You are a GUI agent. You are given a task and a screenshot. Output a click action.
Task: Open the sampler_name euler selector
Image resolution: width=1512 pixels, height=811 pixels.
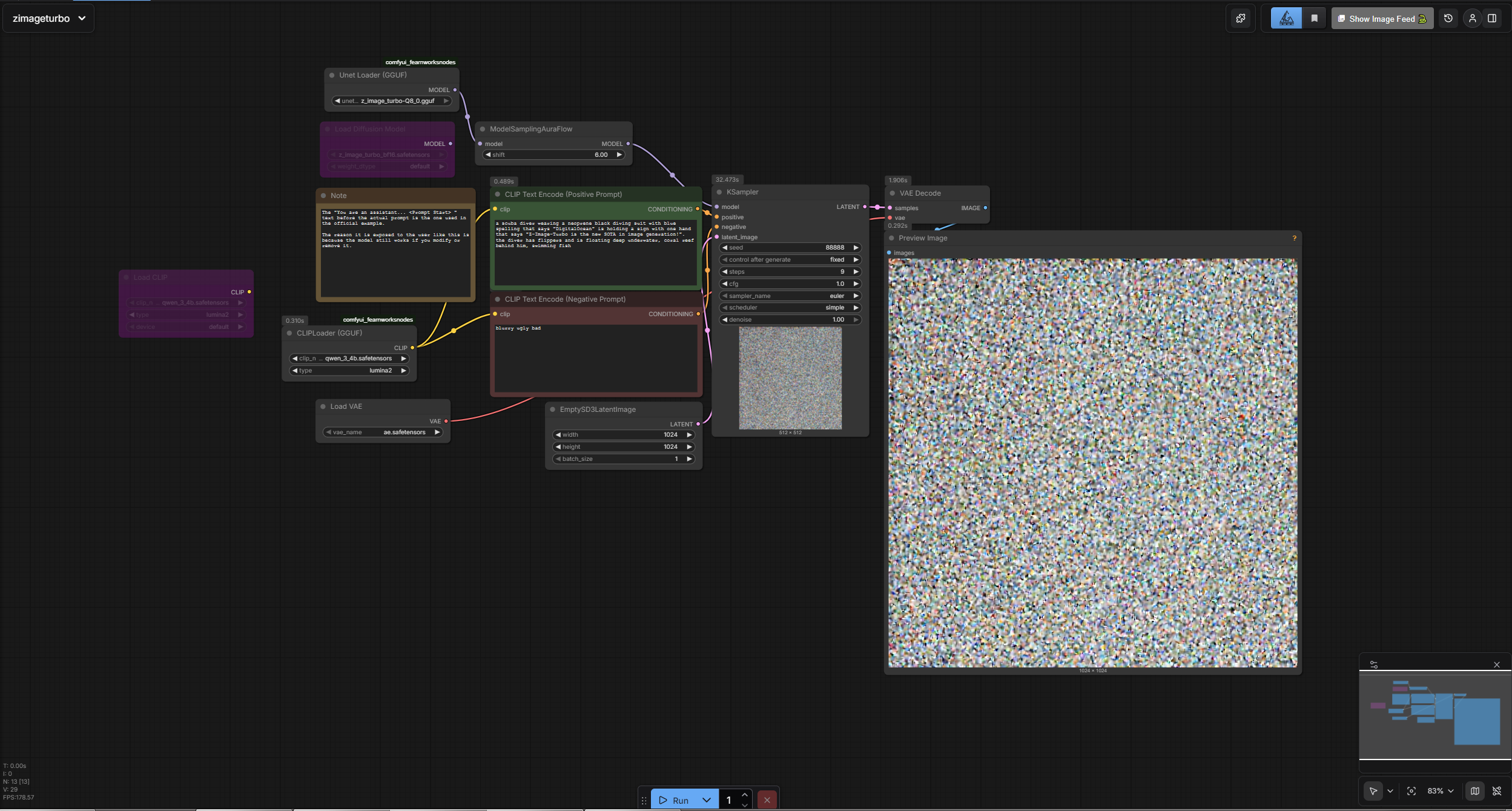click(x=790, y=296)
